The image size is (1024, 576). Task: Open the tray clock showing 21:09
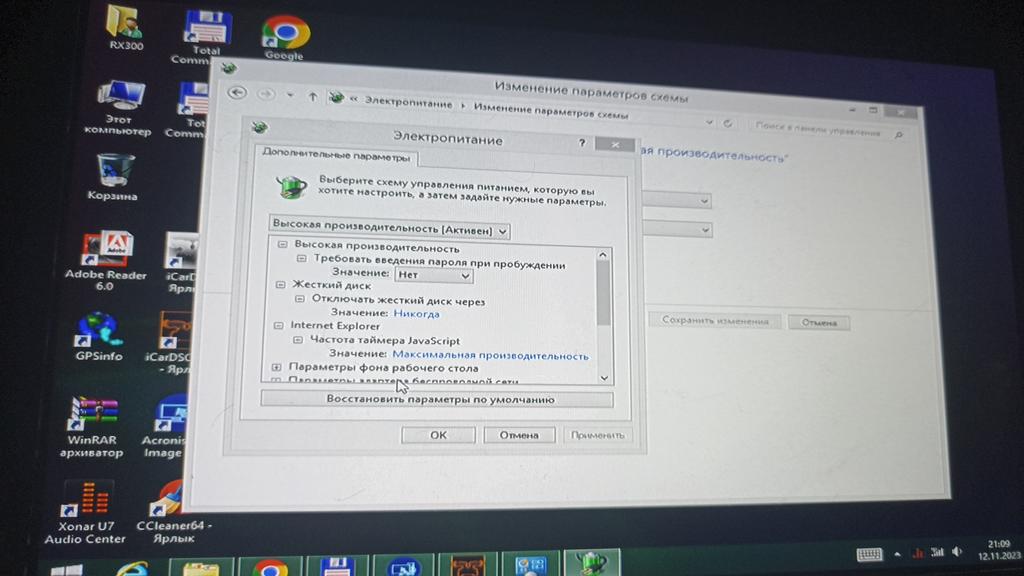point(999,549)
